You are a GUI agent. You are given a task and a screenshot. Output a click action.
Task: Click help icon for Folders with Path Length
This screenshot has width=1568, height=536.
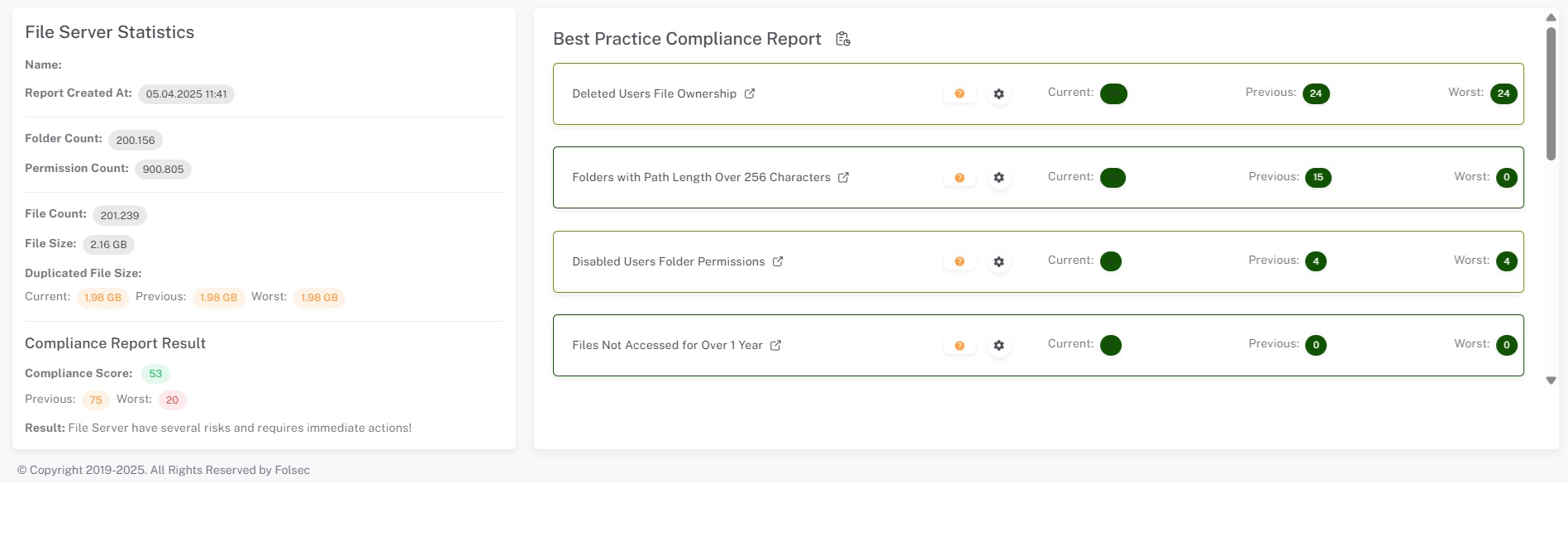(960, 178)
